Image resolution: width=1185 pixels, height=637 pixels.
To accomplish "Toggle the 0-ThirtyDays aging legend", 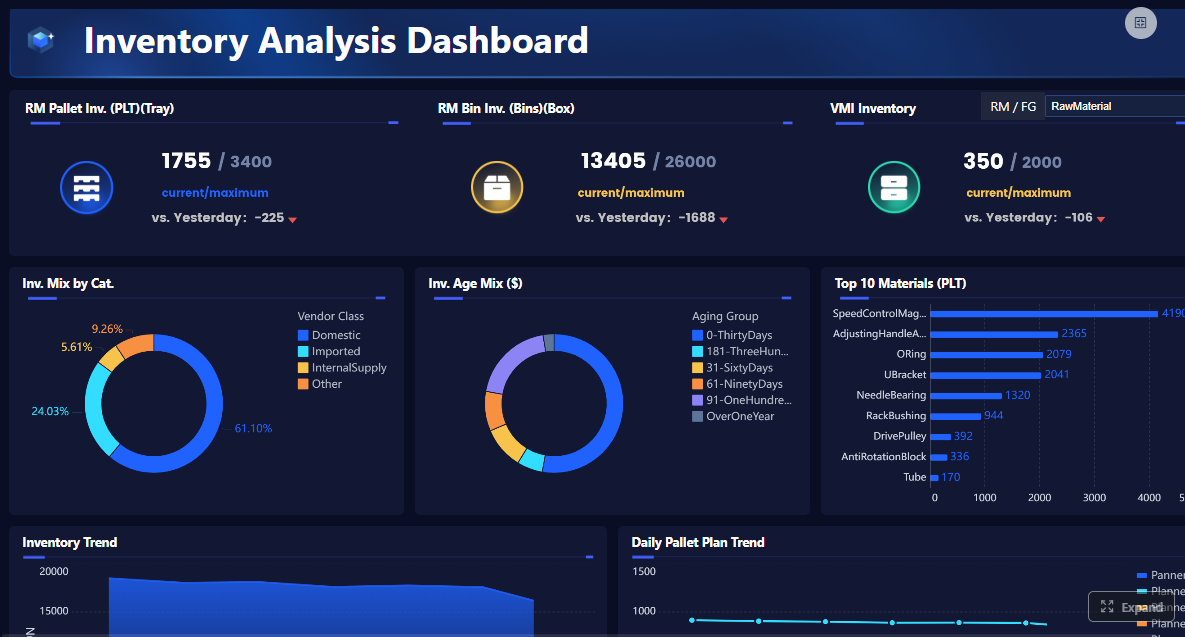I will coord(732,335).
